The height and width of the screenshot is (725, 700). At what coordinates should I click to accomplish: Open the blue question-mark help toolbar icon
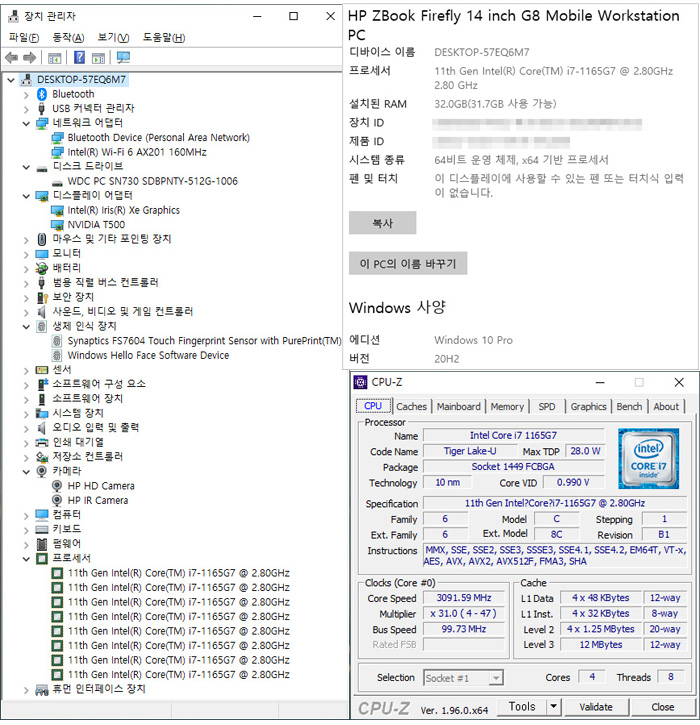tap(80, 58)
